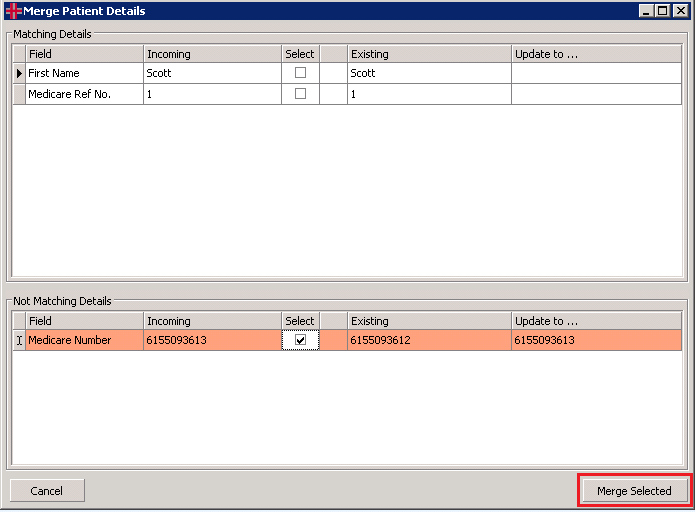Click Update to column header in Matching Details
The image size is (695, 512).
596,54
